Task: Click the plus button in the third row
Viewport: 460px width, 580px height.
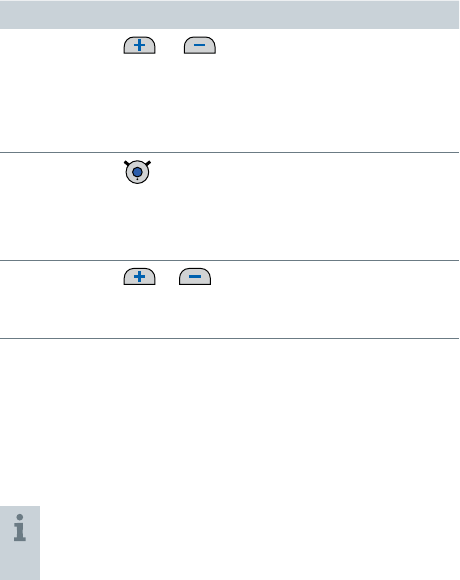Action: coord(139,276)
